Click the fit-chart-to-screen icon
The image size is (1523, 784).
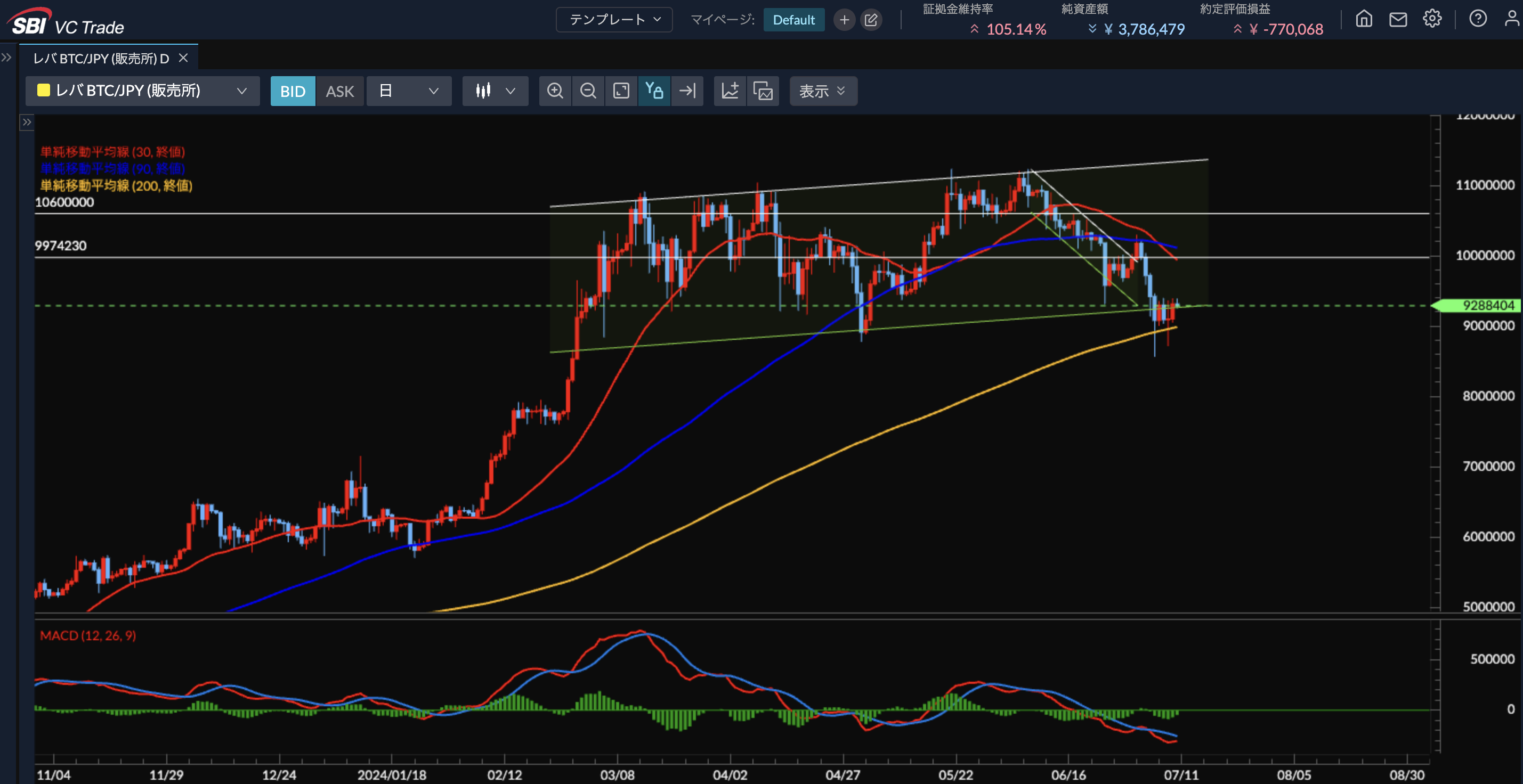point(621,91)
